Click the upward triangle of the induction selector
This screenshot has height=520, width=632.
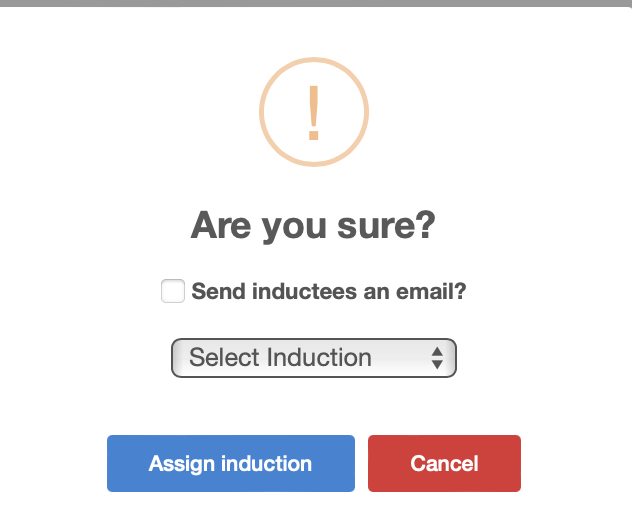point(437,352)
